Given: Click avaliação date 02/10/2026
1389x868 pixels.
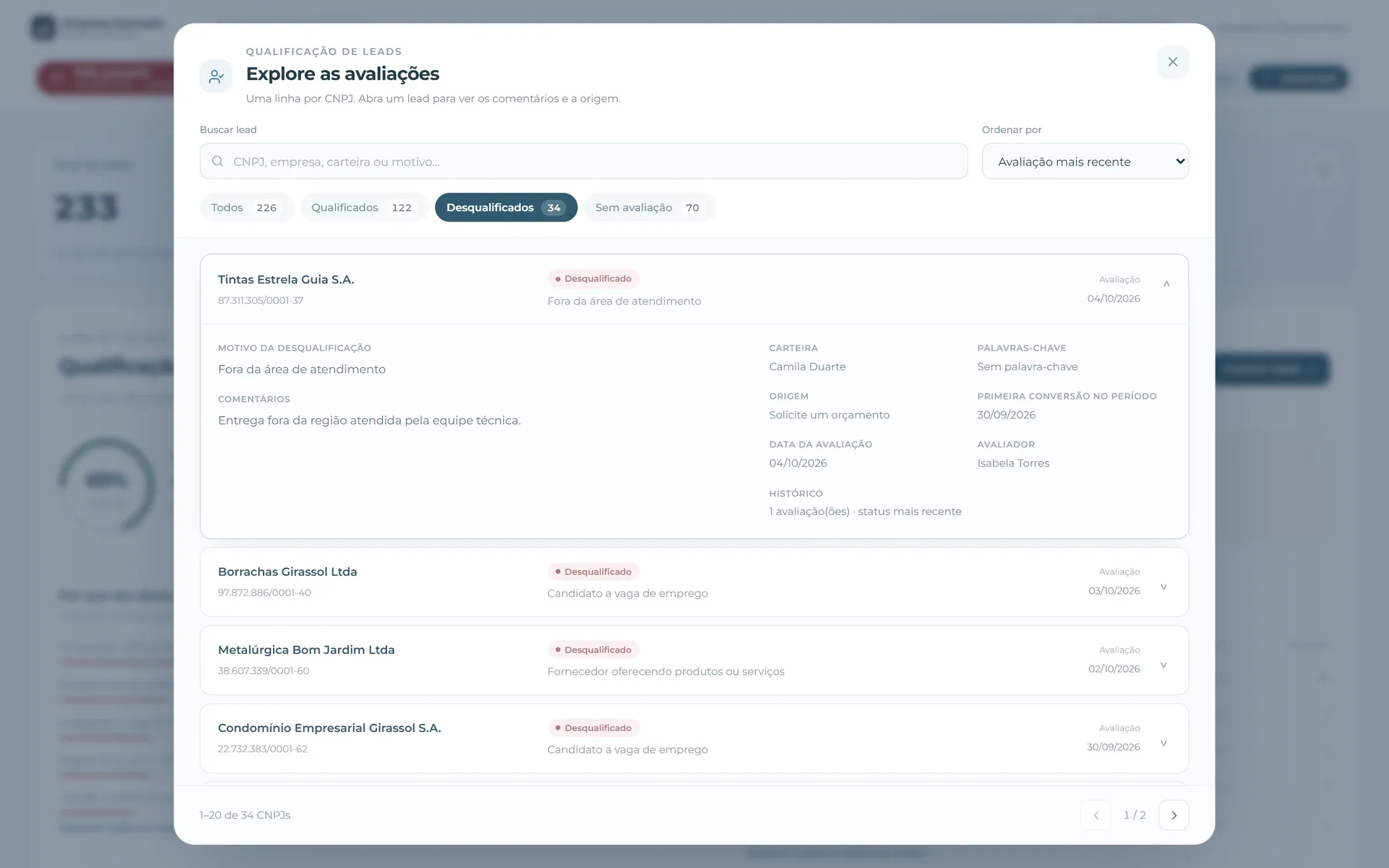Looking at the screenshot, I should click(x=1114, y=669).
